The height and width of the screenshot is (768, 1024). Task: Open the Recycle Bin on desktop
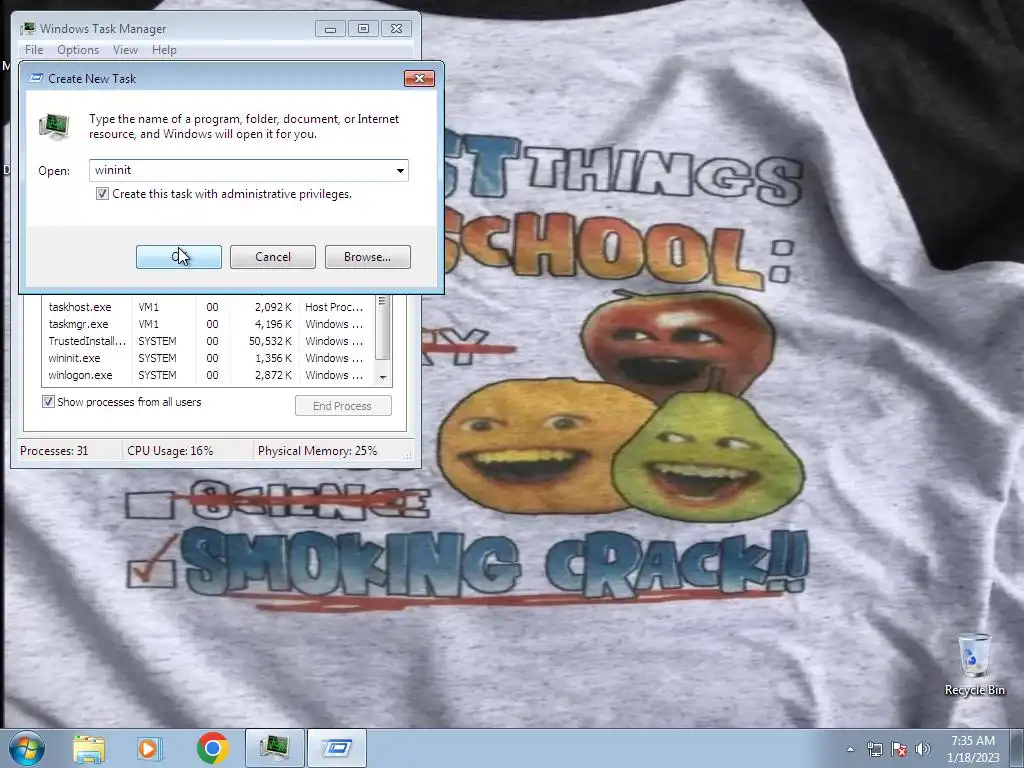[x=974, y=664]
